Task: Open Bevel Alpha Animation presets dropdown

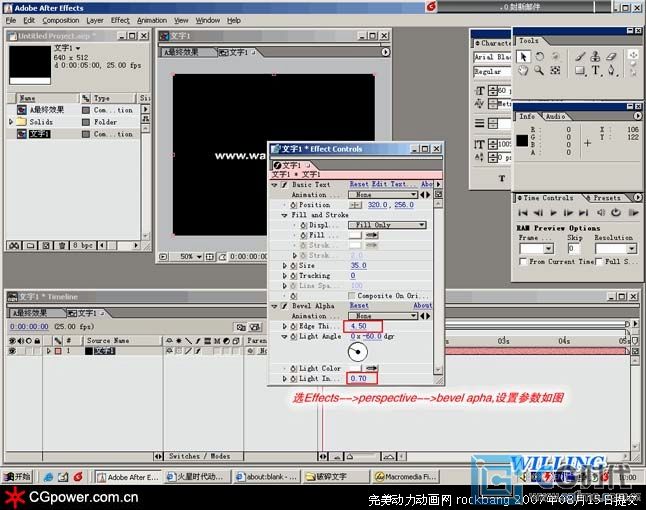Action: pos(383,316)
